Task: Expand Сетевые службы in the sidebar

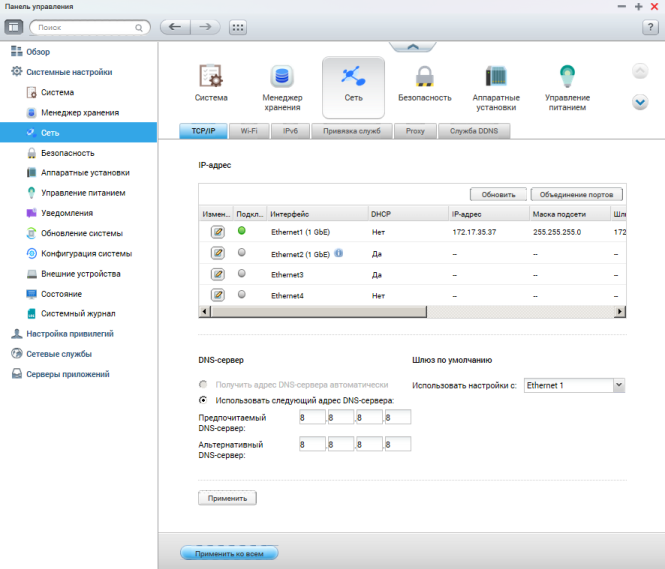Action: pos(59,354)
